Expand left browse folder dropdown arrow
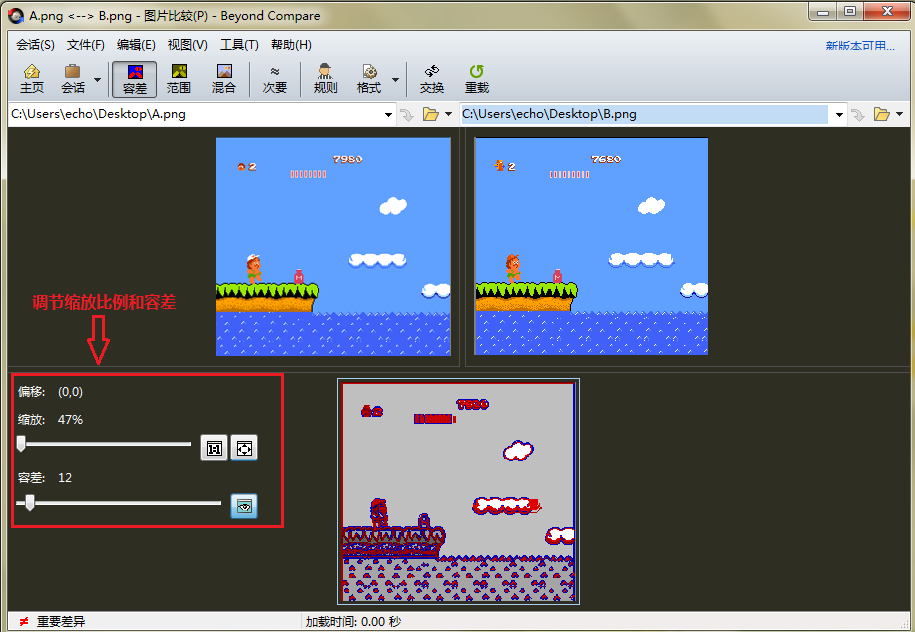 pyautogui.click(x=448, y=114)
